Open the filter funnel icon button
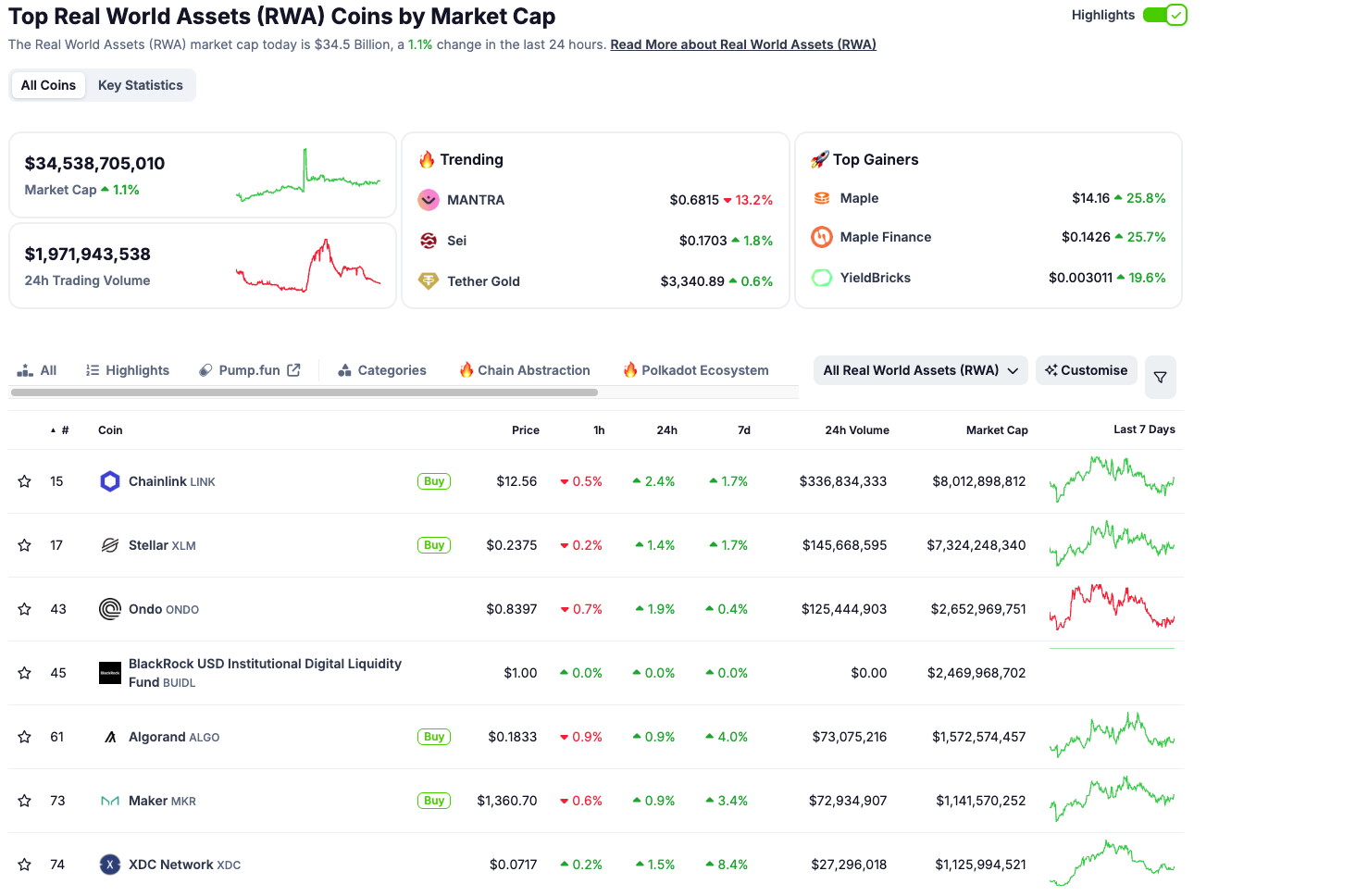The height and width of the screenshot is (896, 1368). click(1160, 377)
